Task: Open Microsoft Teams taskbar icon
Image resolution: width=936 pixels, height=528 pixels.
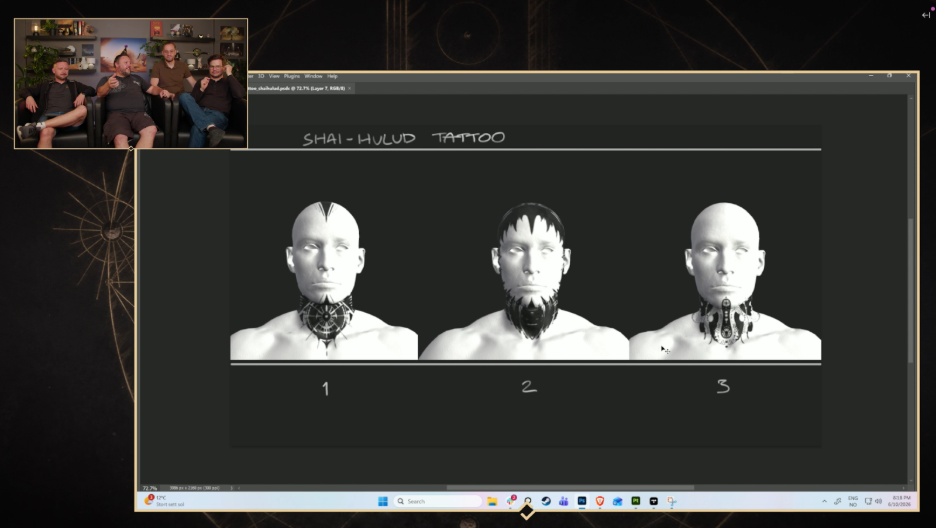Action: pos(564,501)
